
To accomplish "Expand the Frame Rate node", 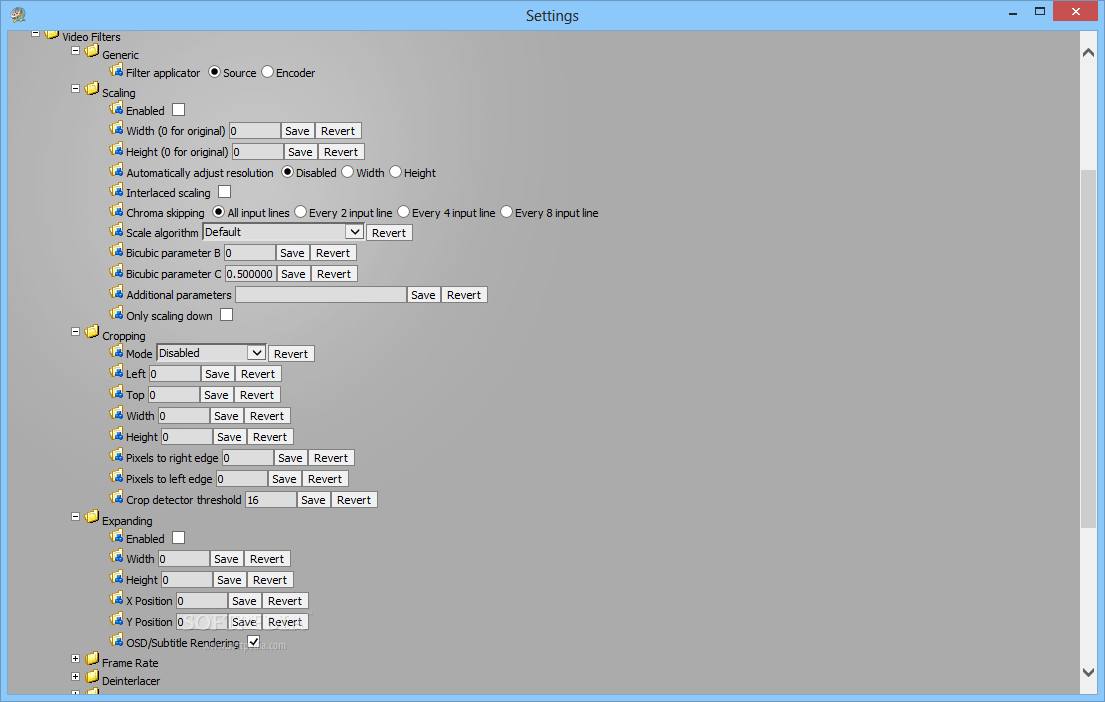I will click(75, 659).
